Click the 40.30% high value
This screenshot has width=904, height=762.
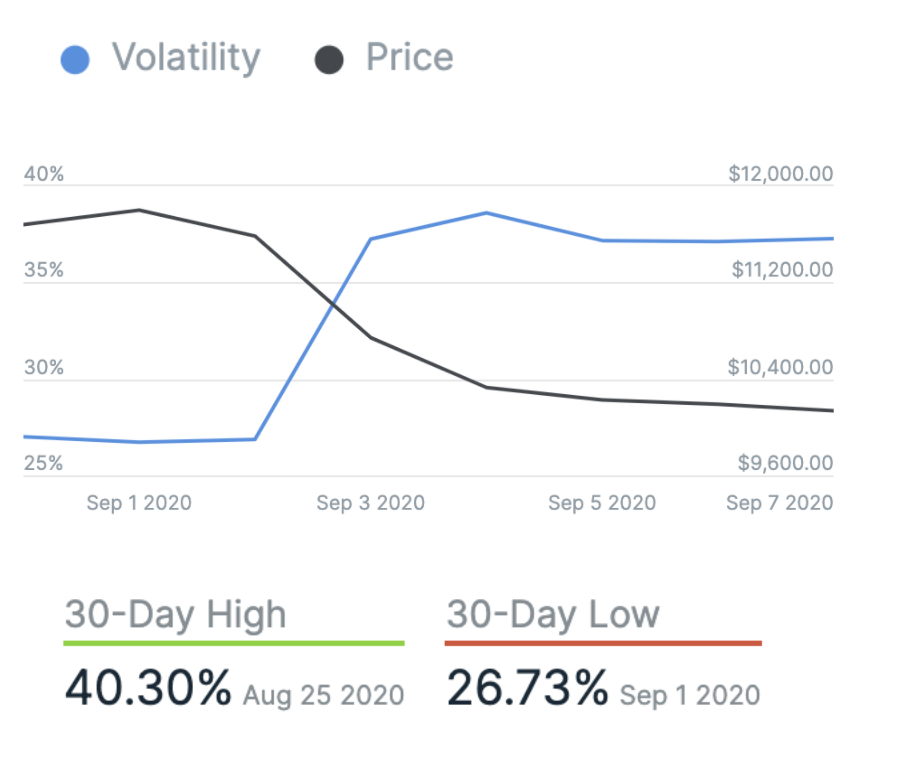click(148, 688)
